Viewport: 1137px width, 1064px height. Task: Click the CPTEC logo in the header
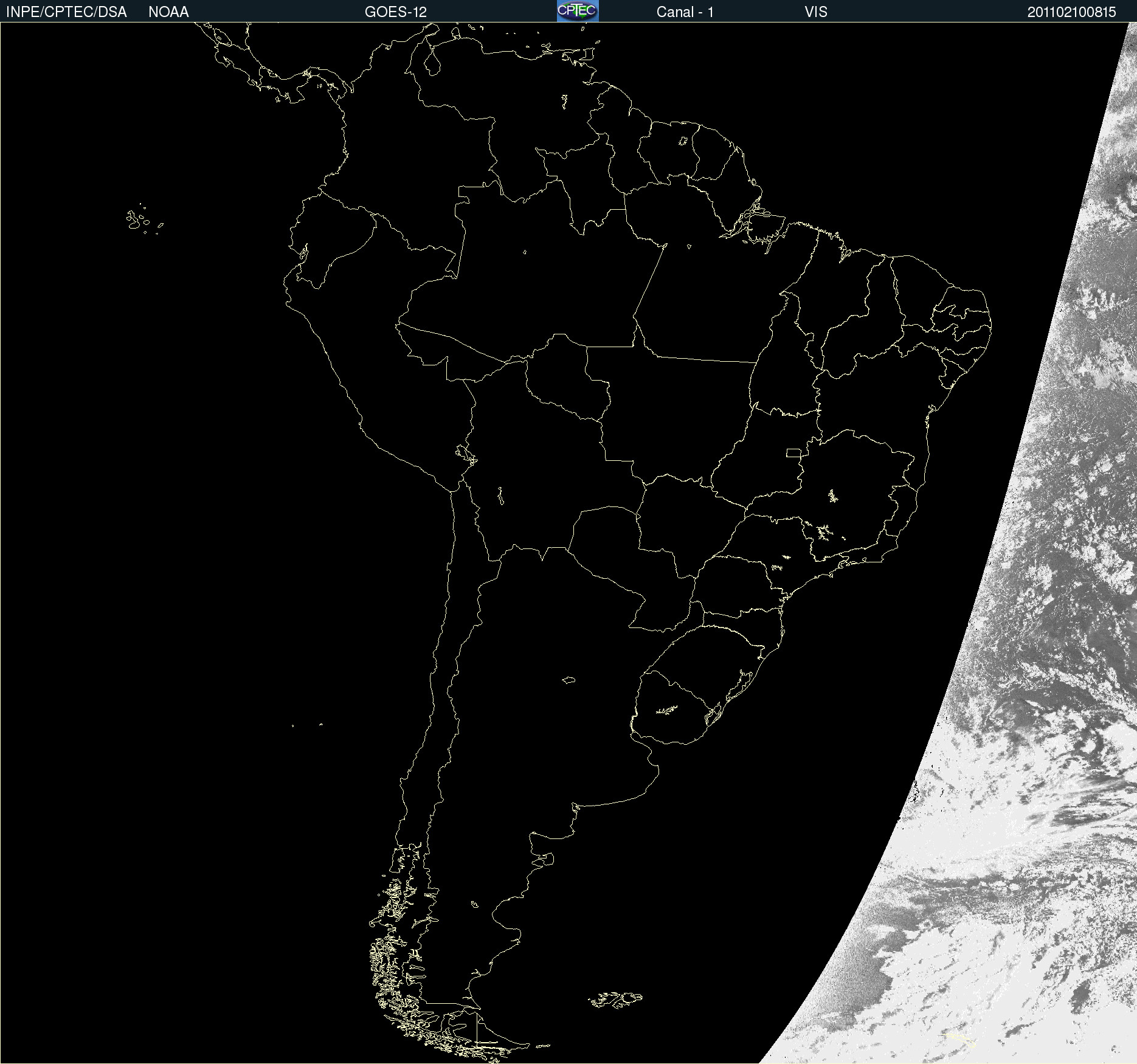[x=578, y=11]
